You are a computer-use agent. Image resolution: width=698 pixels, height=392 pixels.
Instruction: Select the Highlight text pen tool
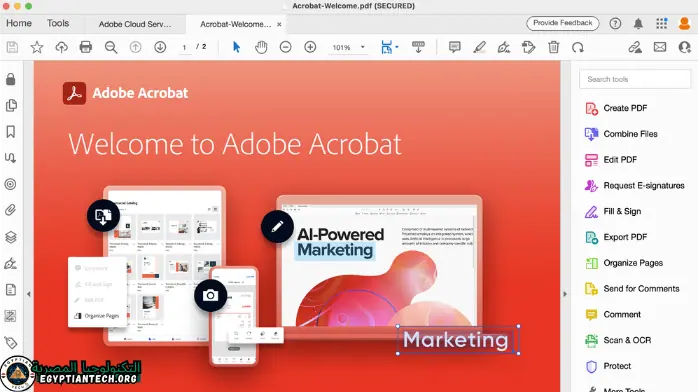pyautogui.click(x=479, y=47)
